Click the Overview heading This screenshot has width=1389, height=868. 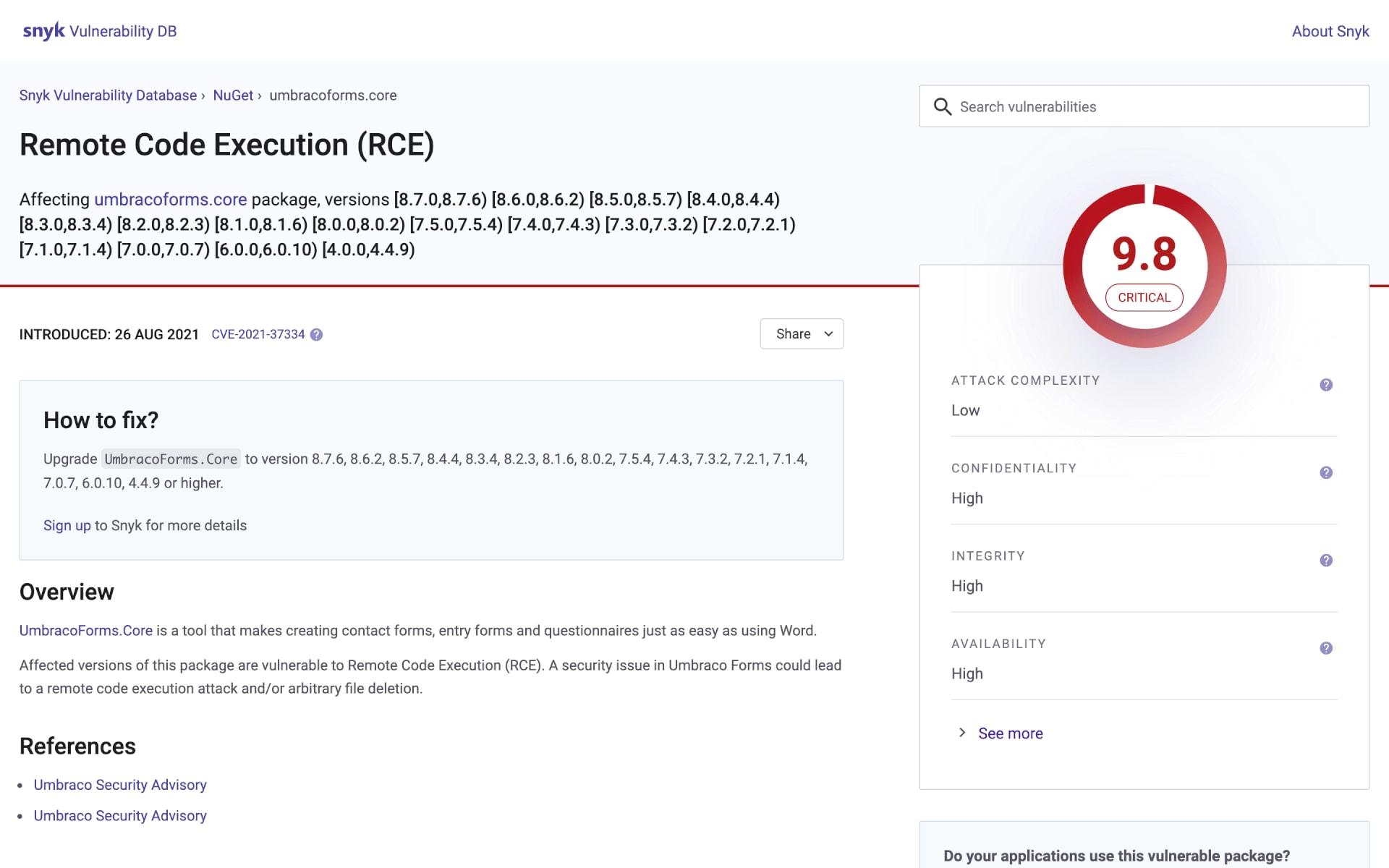67,592
